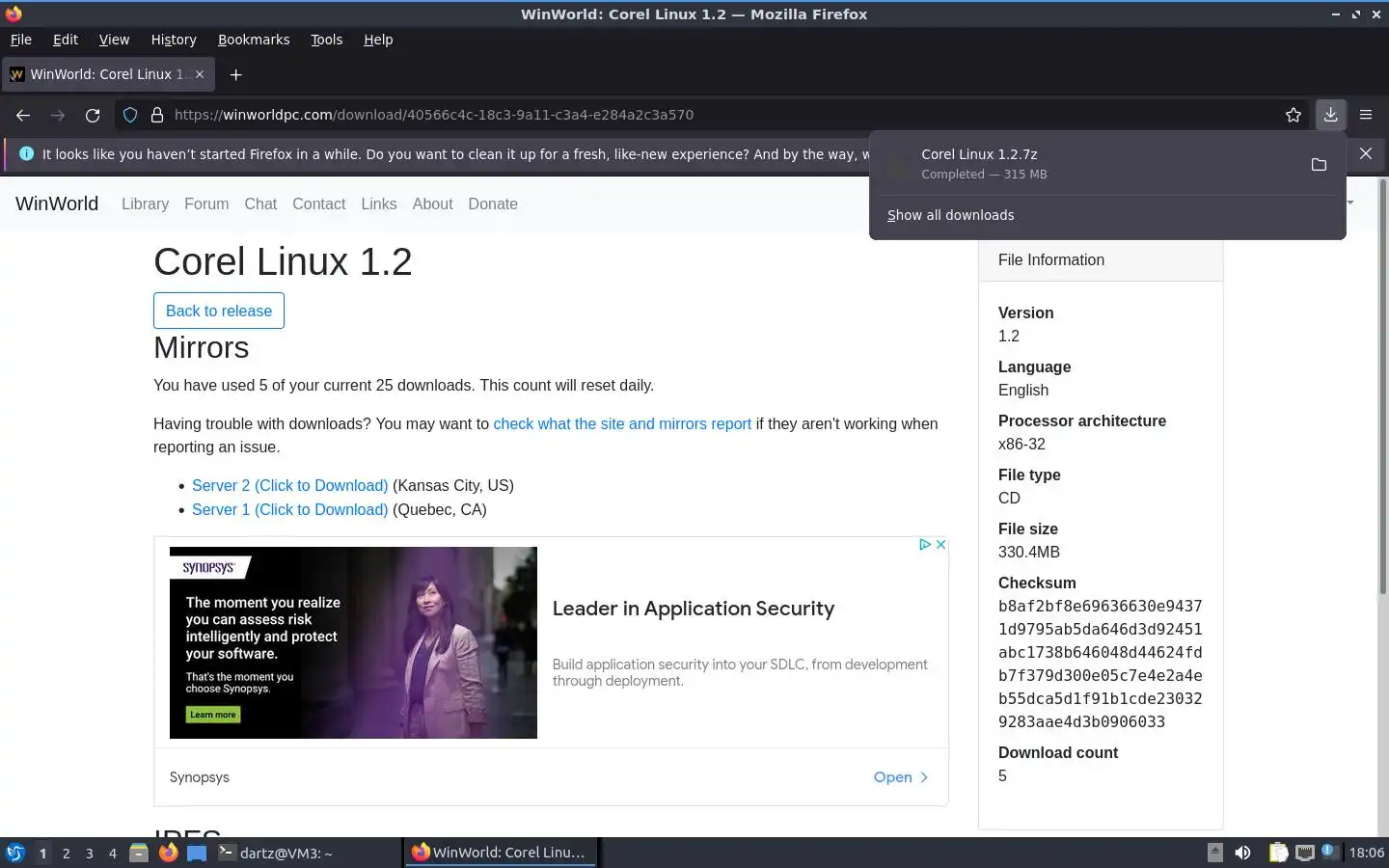Viewport: 1389px width, 868px height.
Task: Click the AdChoices triangle icon
Action: click(924, 545)
